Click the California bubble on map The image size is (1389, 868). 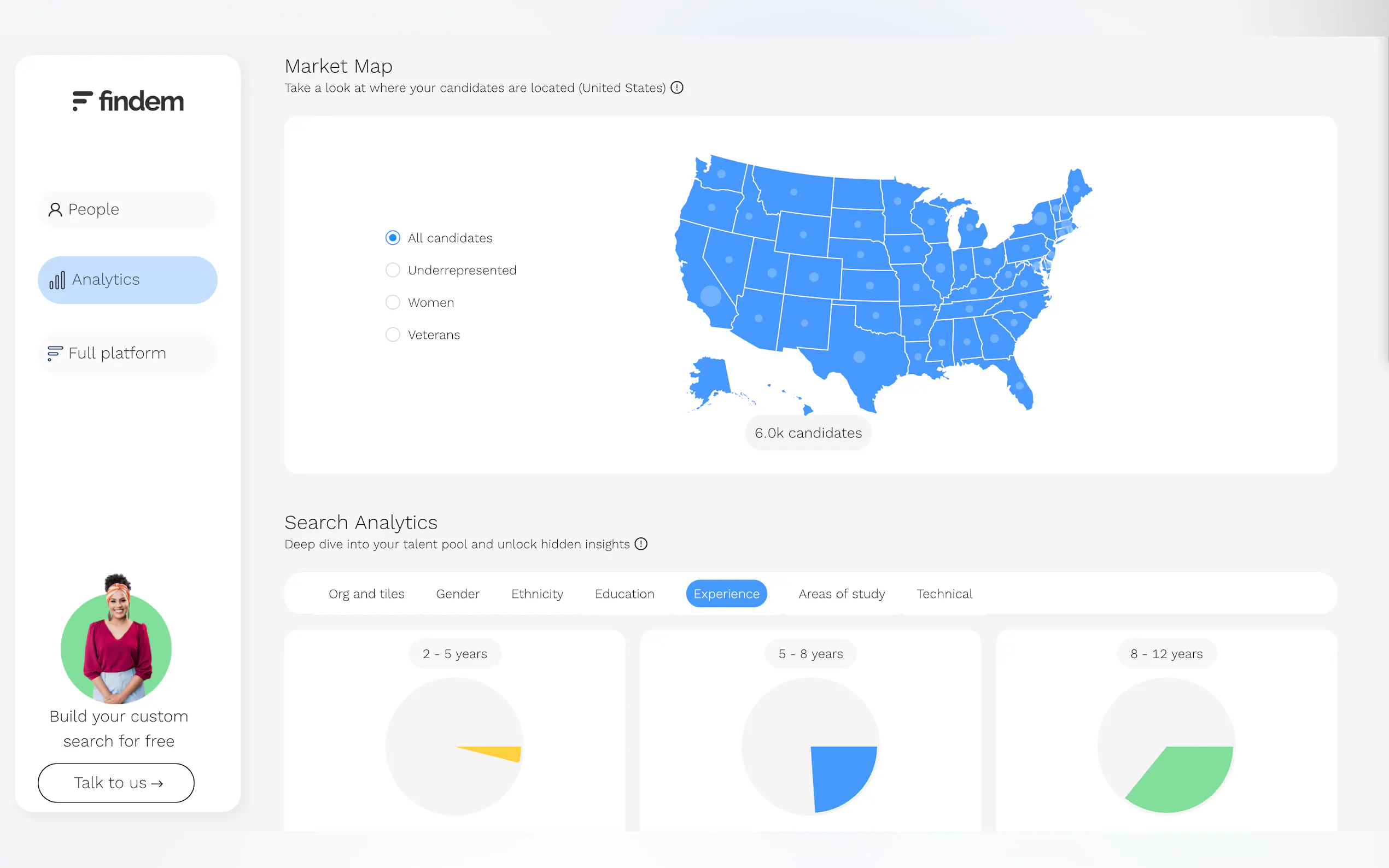711,296
